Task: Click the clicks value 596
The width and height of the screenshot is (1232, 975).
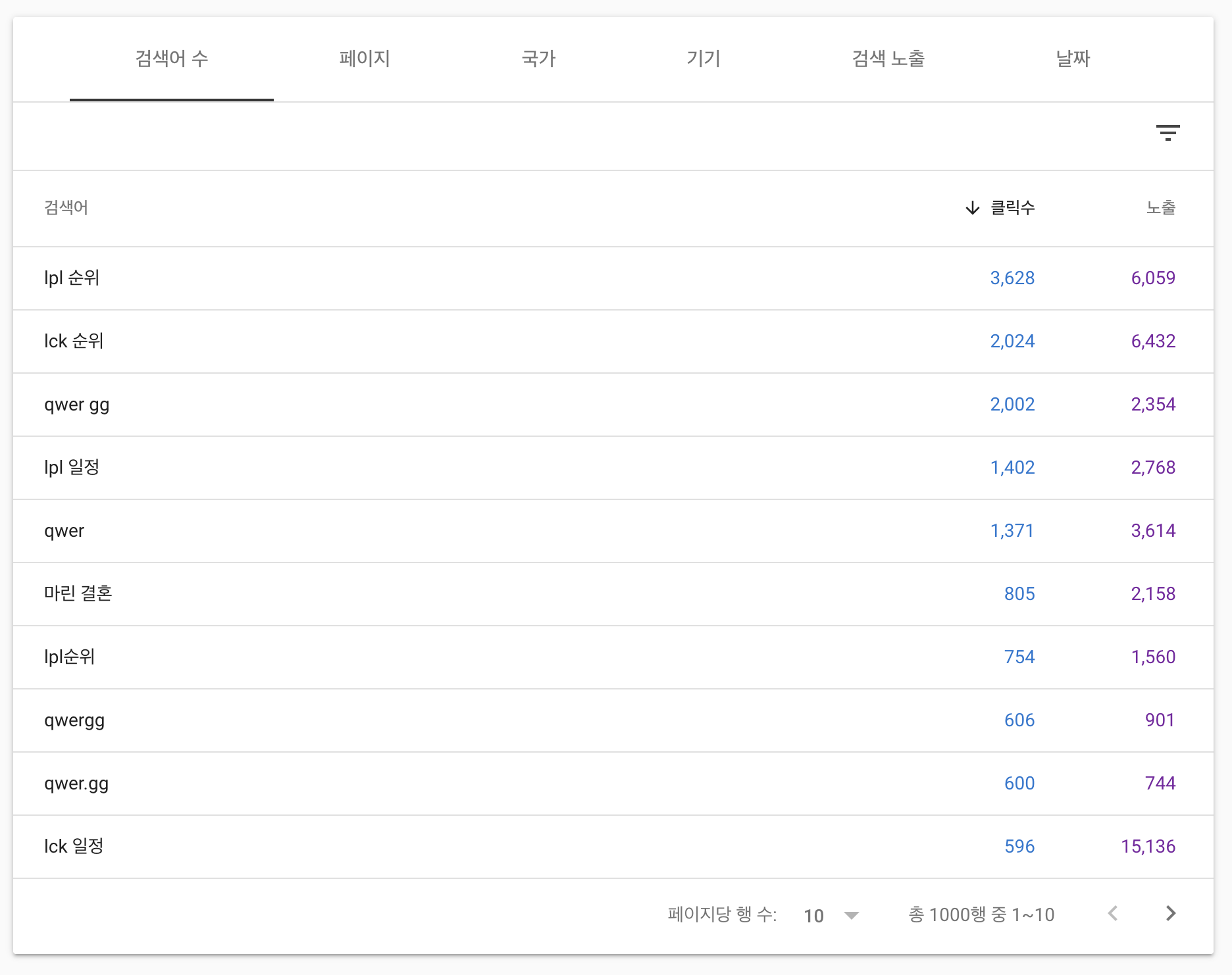Action: click(1019, 847)
